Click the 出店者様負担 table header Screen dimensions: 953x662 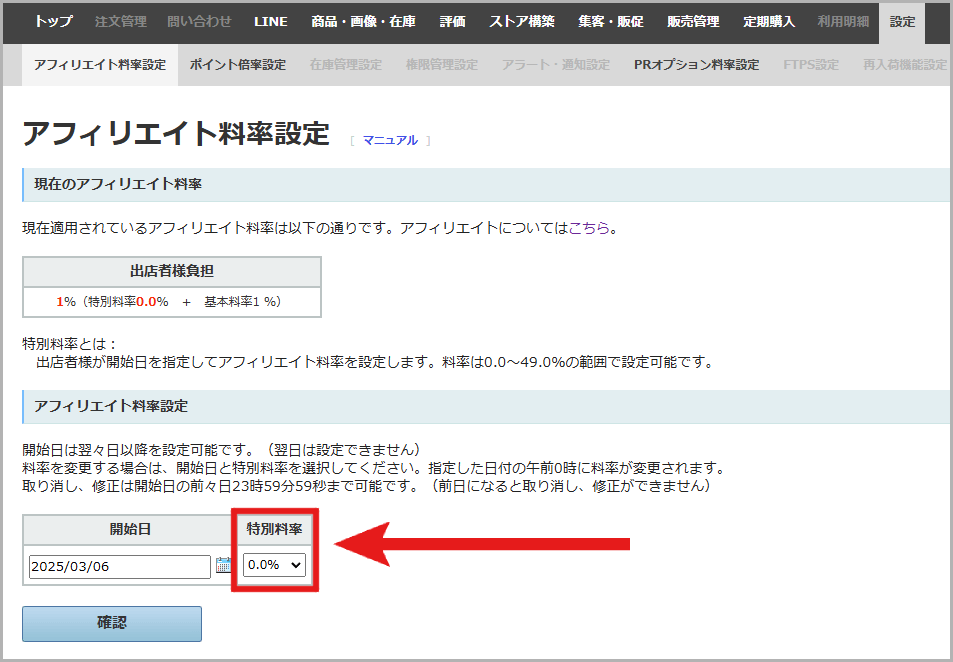[172, 271]
